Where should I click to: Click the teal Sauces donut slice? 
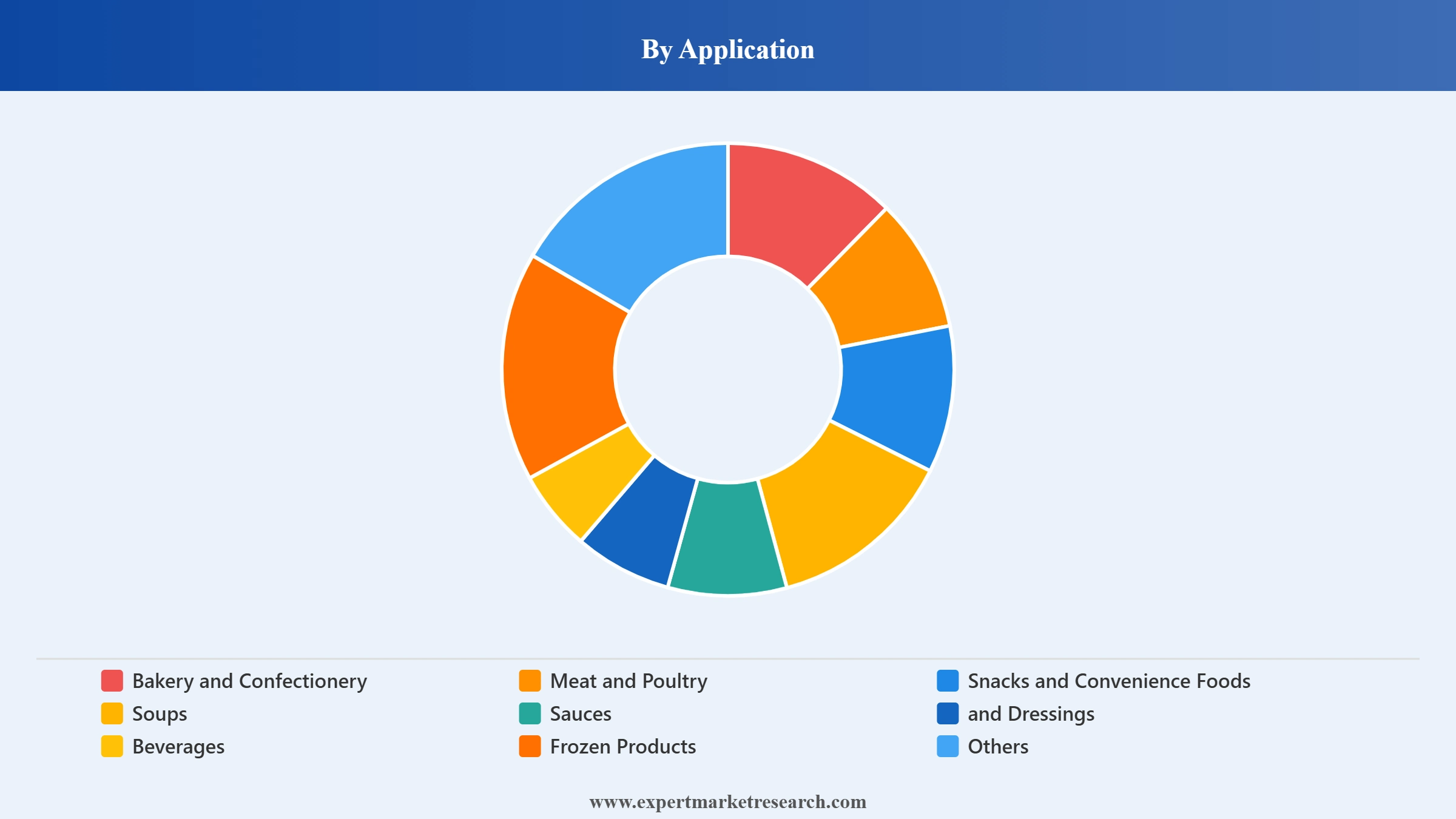click(x=728, y=537)
